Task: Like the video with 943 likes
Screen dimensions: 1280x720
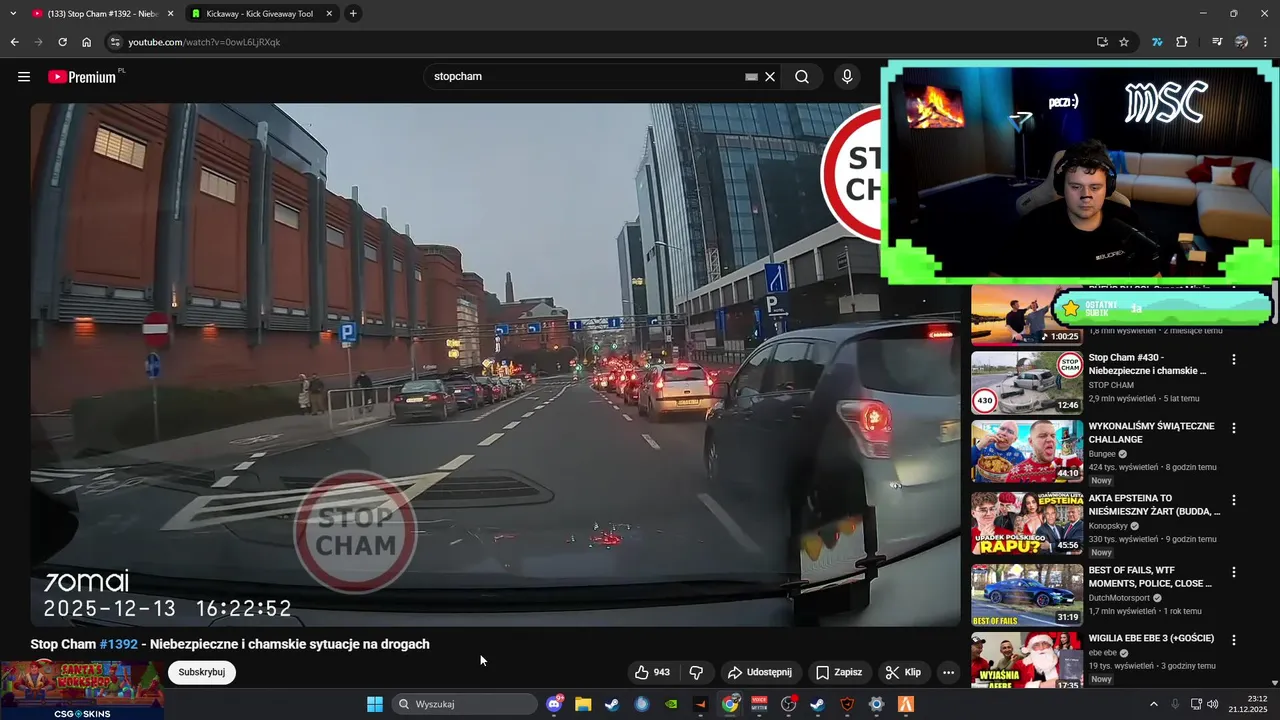Action: coord(652,673)
